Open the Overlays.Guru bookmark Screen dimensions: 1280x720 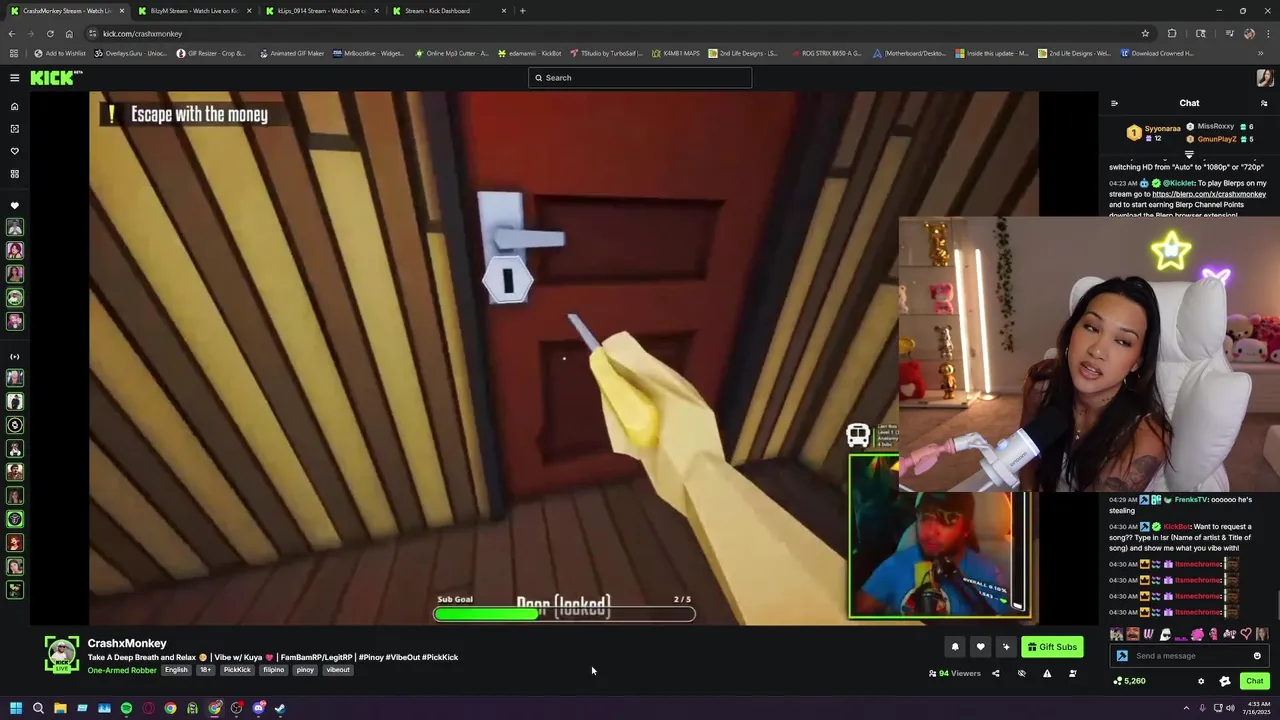pyautogui.click(x=130, y=53)
